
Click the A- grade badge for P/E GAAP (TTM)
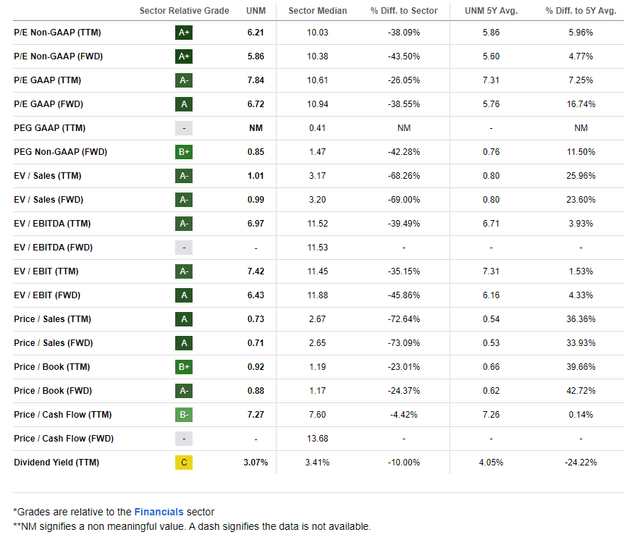184,80
